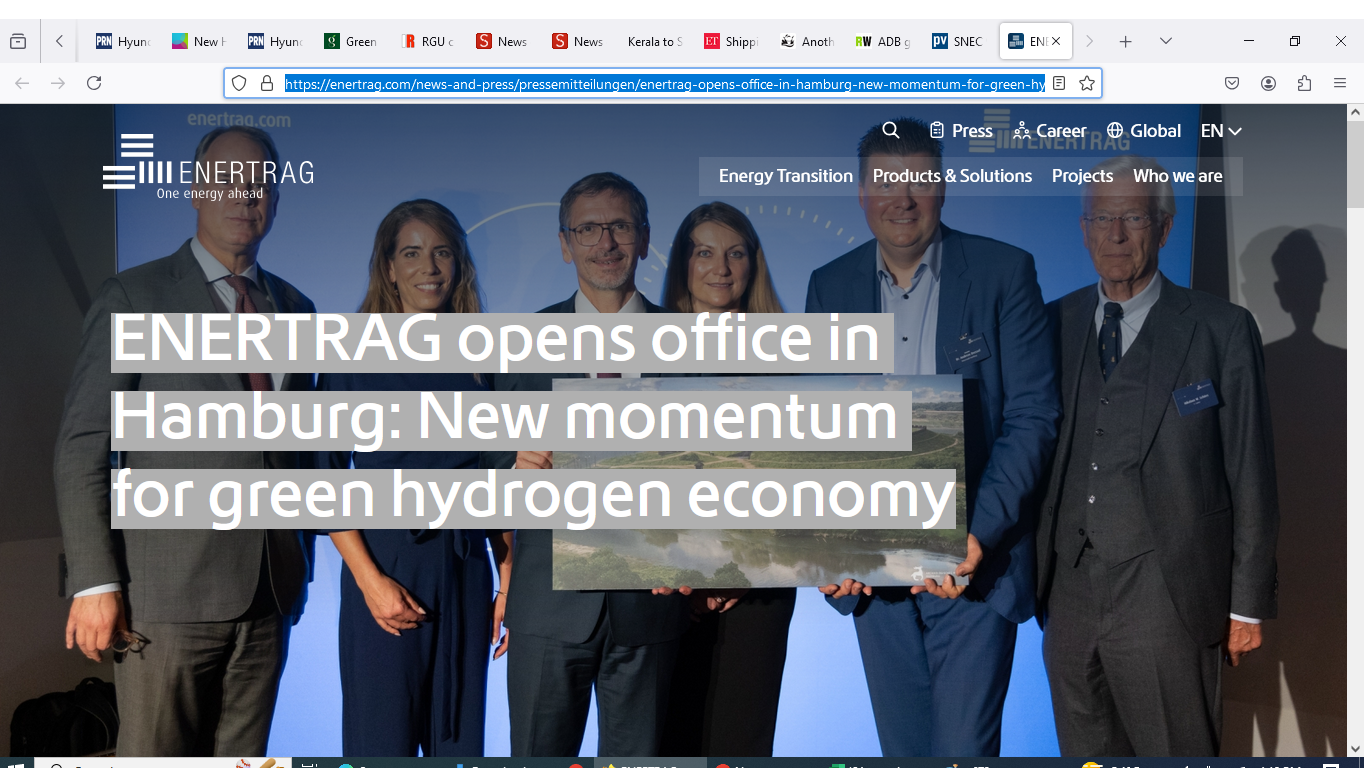Bookmark this page with the star

pos(1087,83)
